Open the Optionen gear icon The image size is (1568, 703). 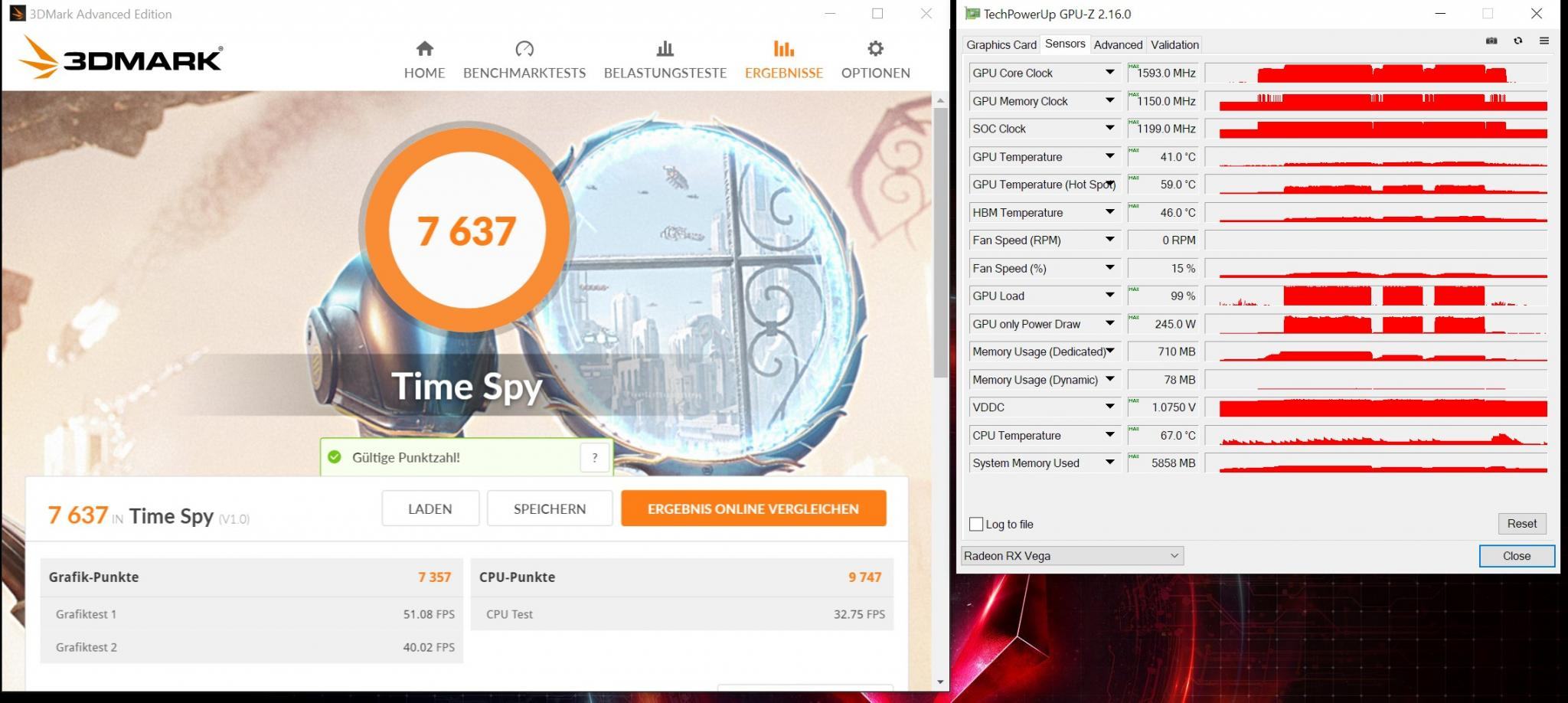point(875,49)
